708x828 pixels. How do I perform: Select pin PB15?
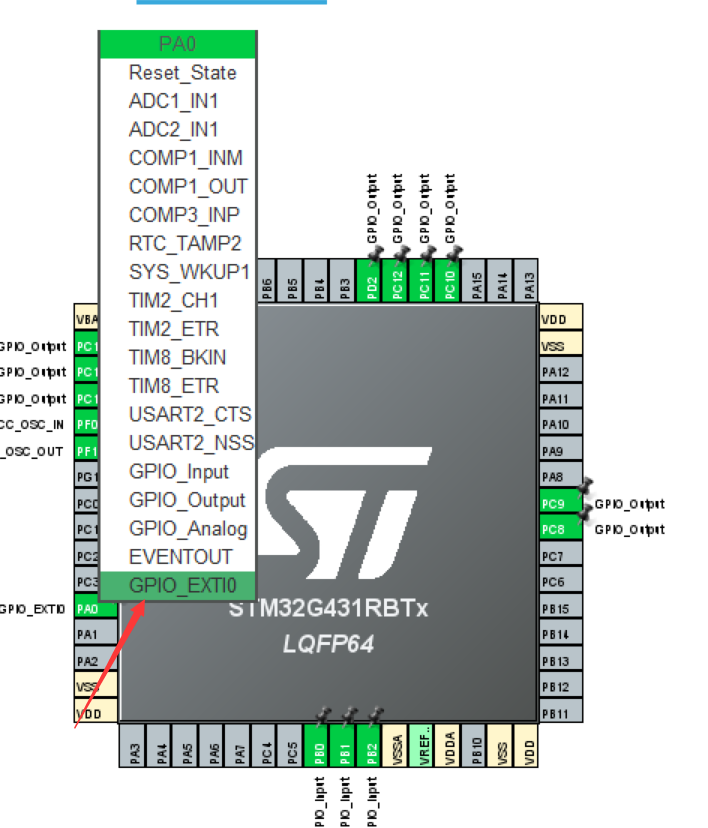tap(561, 605)
